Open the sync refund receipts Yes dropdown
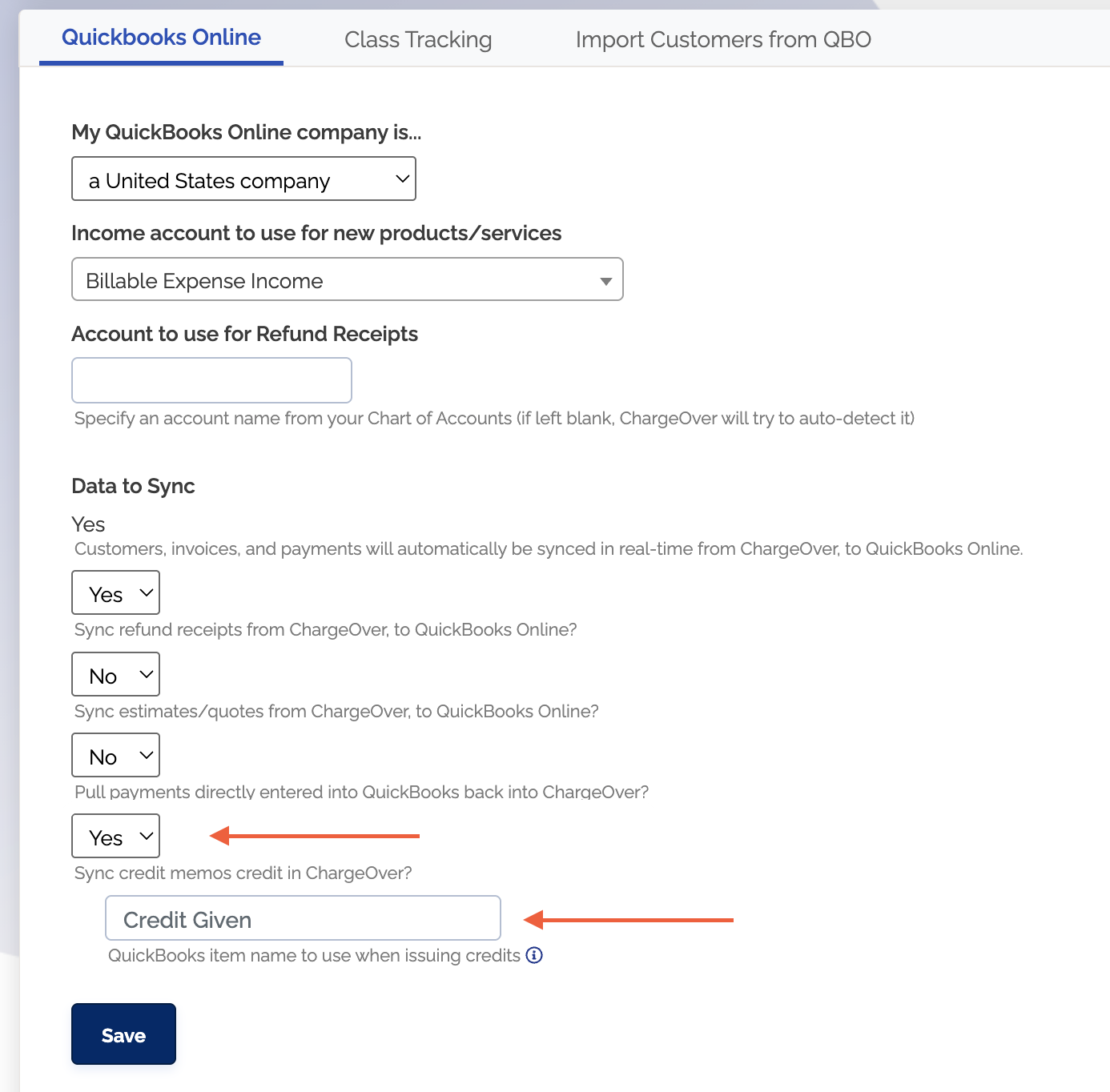1110x1092 pixels. coord(116,593)
